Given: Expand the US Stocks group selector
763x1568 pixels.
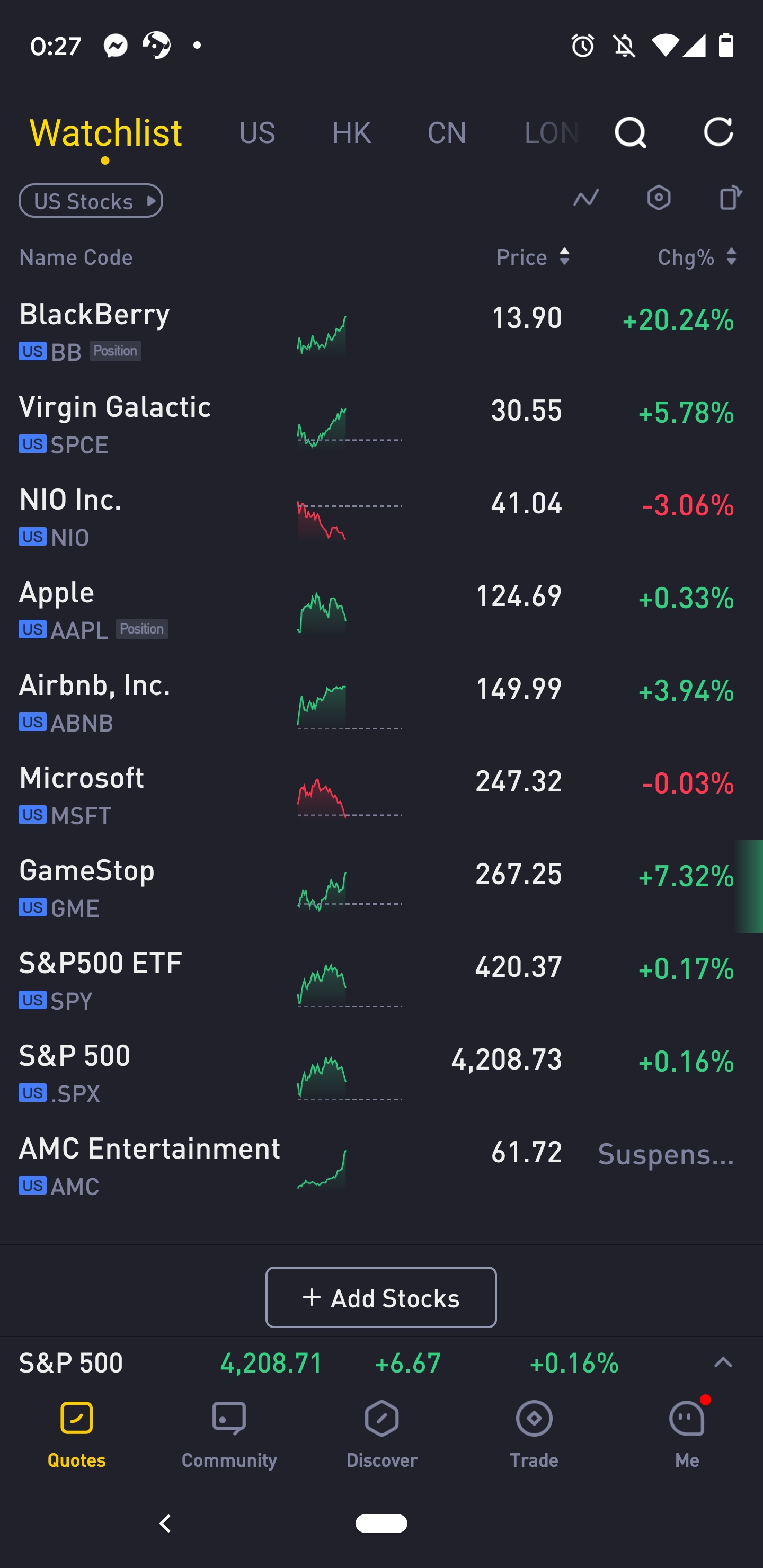Looking at the screenshot, I should click(91, 201).
